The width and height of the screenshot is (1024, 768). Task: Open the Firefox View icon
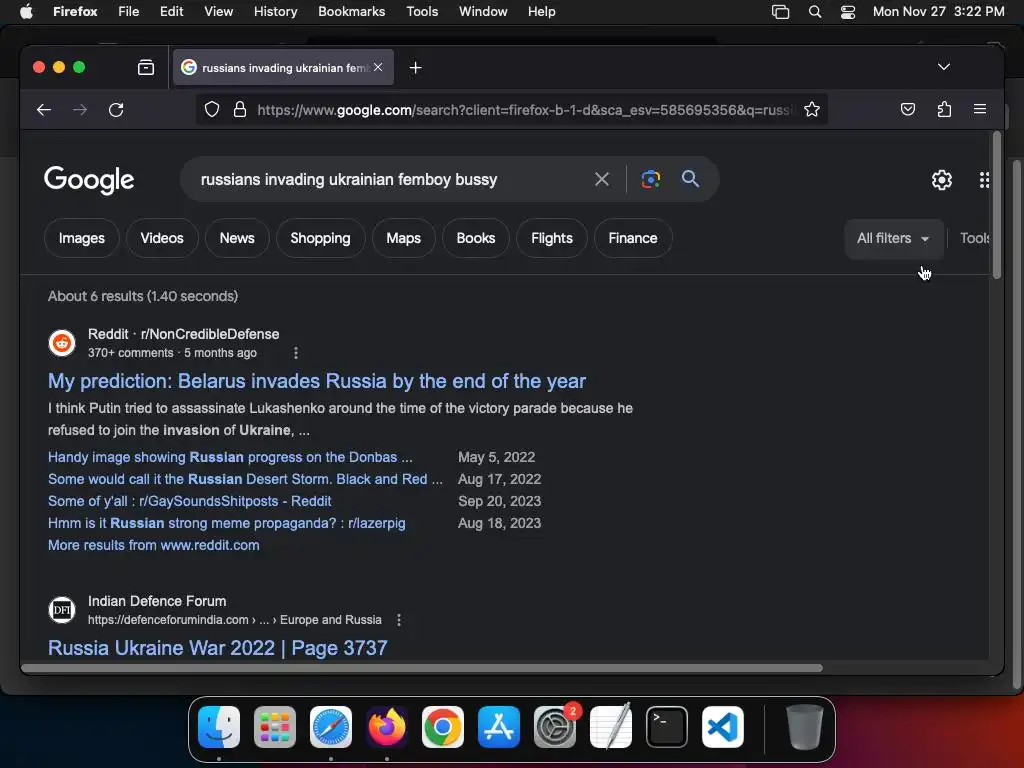click(x=146, y=67)
